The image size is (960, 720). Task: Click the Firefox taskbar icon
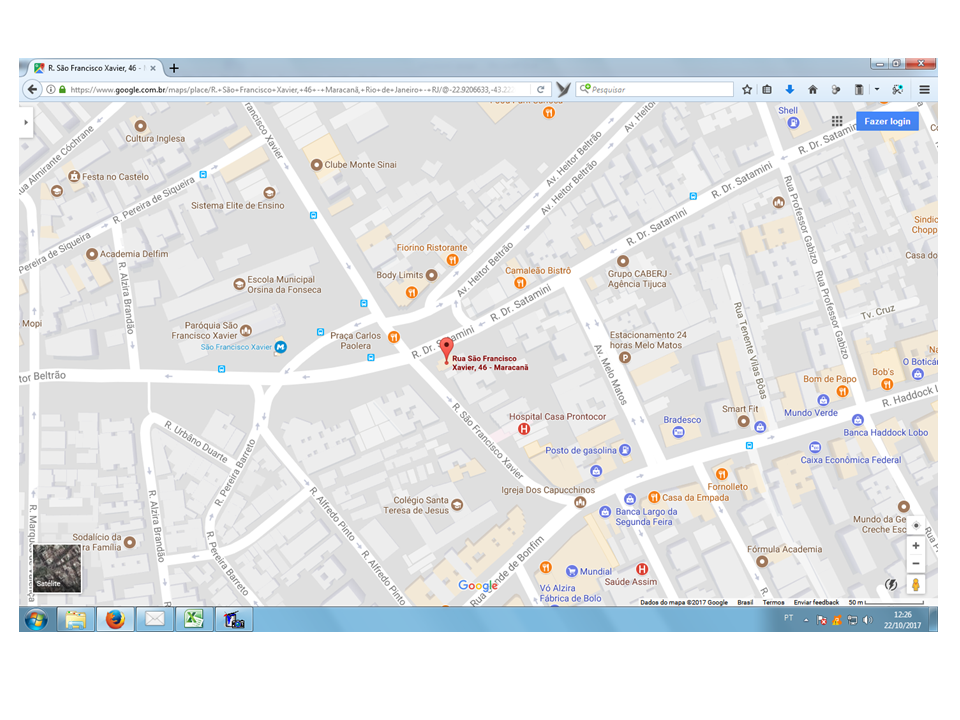[115, 620]
